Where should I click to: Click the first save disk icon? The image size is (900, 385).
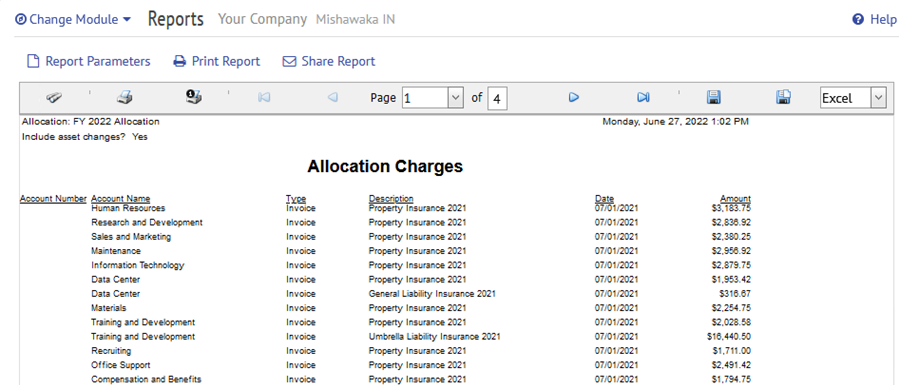pyautogui.click(x=713, y=98)
